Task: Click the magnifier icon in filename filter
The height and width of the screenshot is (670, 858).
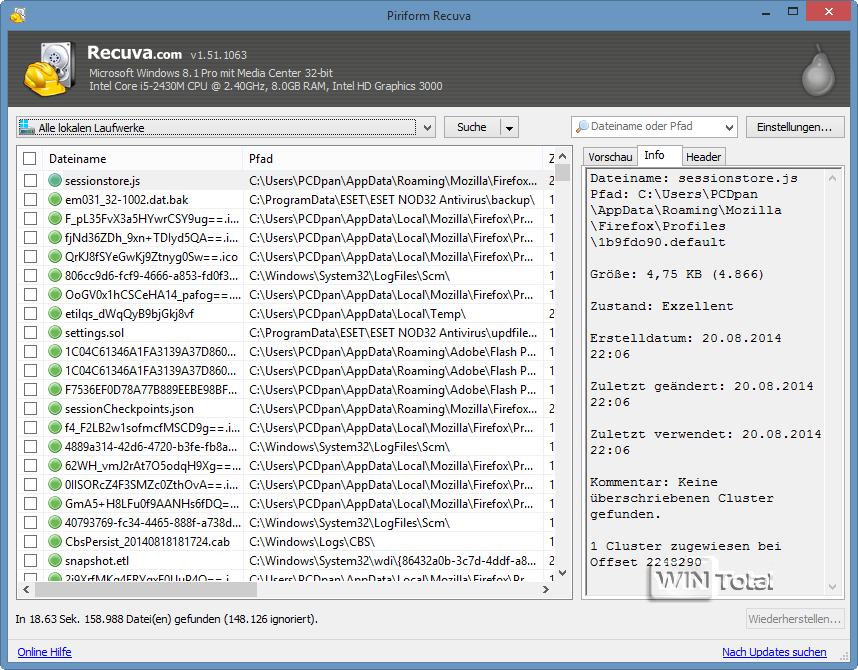Action: [582, 127]
